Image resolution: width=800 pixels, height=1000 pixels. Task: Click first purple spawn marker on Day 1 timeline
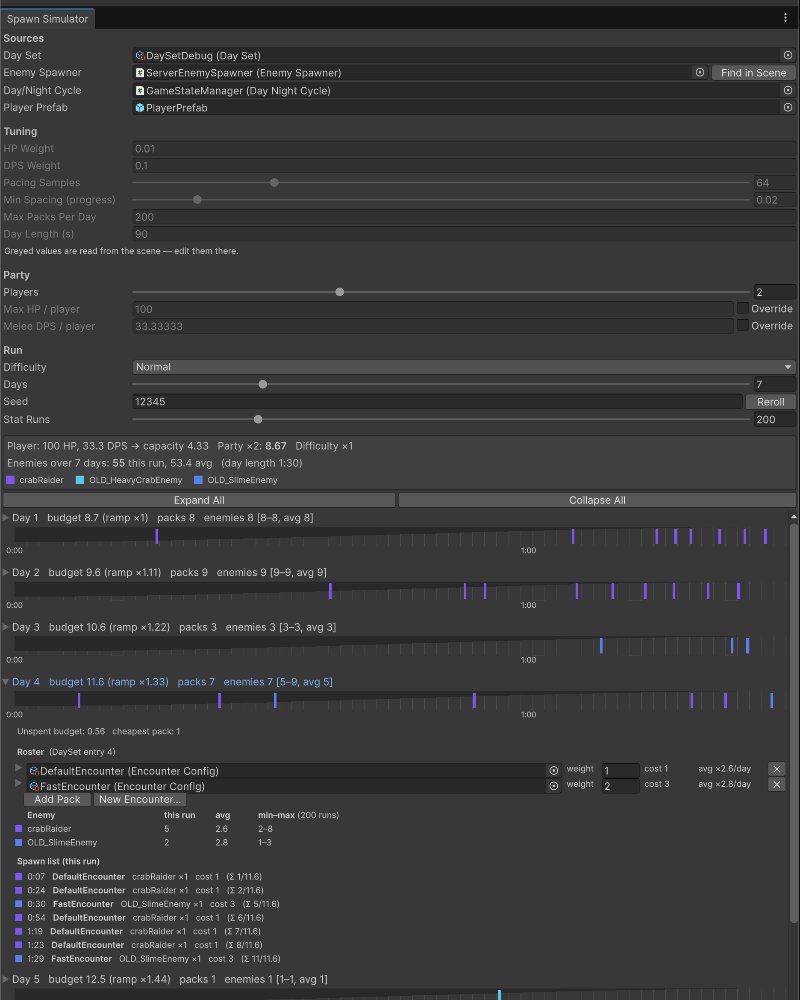click(x=156, y=536)
